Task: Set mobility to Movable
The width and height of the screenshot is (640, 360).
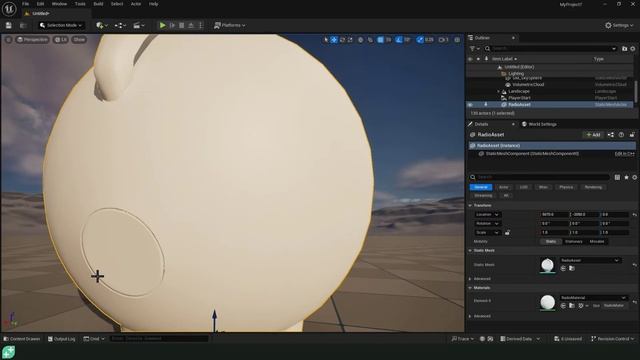Action: point(597,242)
